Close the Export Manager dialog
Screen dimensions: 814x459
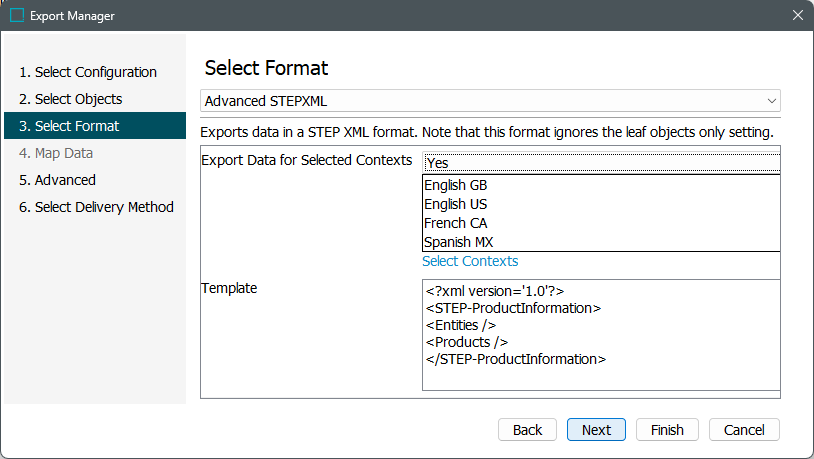pyautogui.click(x=797, y=16)
